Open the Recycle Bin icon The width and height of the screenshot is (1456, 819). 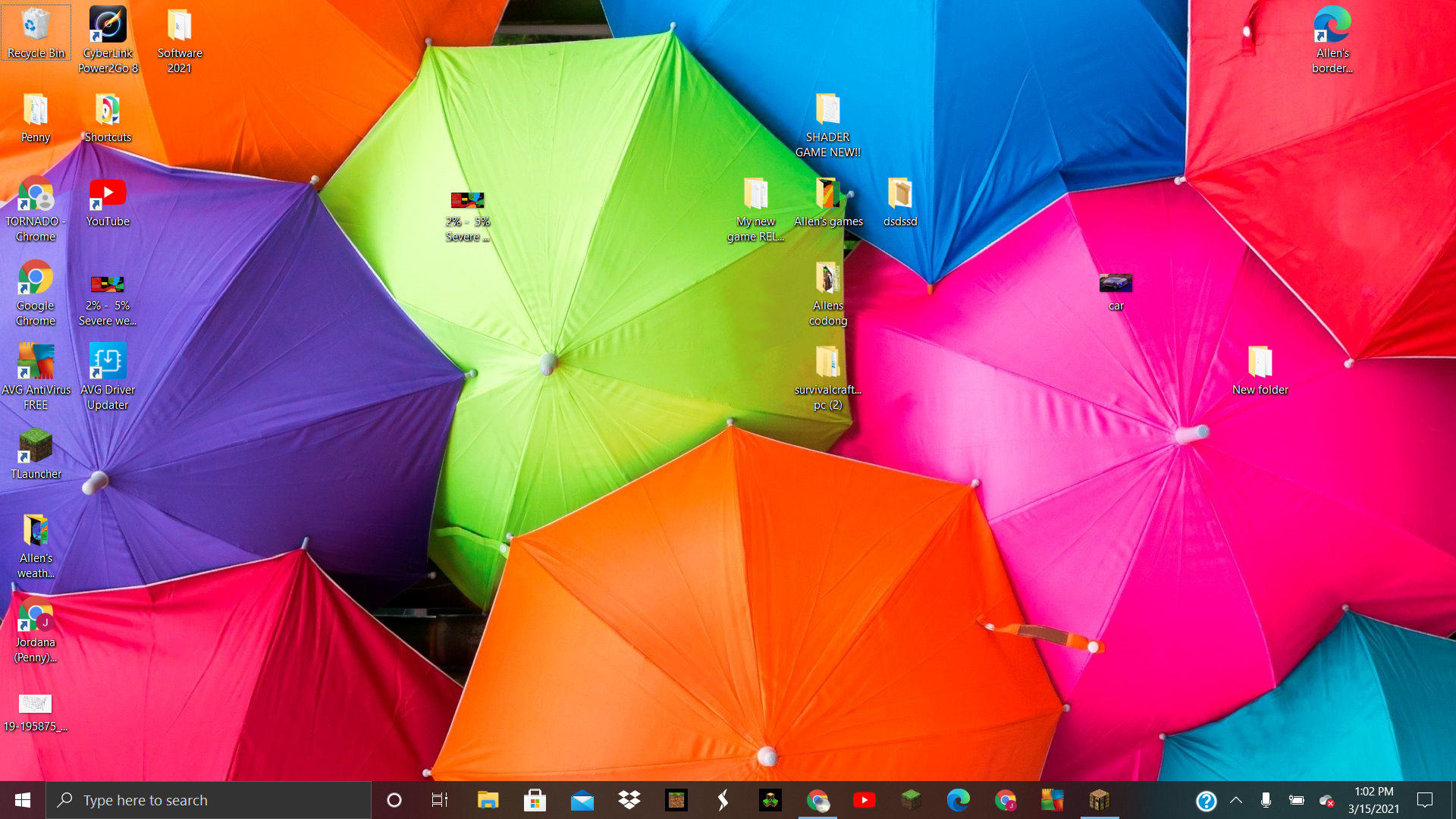pos(36,32)
